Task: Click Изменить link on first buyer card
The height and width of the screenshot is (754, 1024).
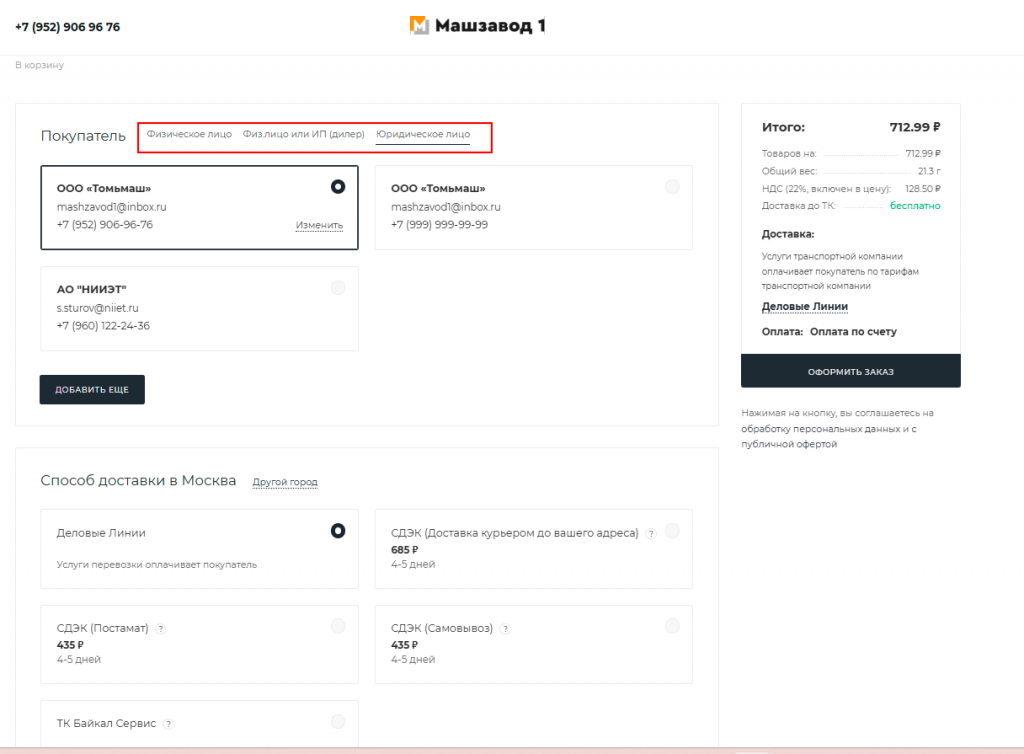Action: click(x=319, y=225)
